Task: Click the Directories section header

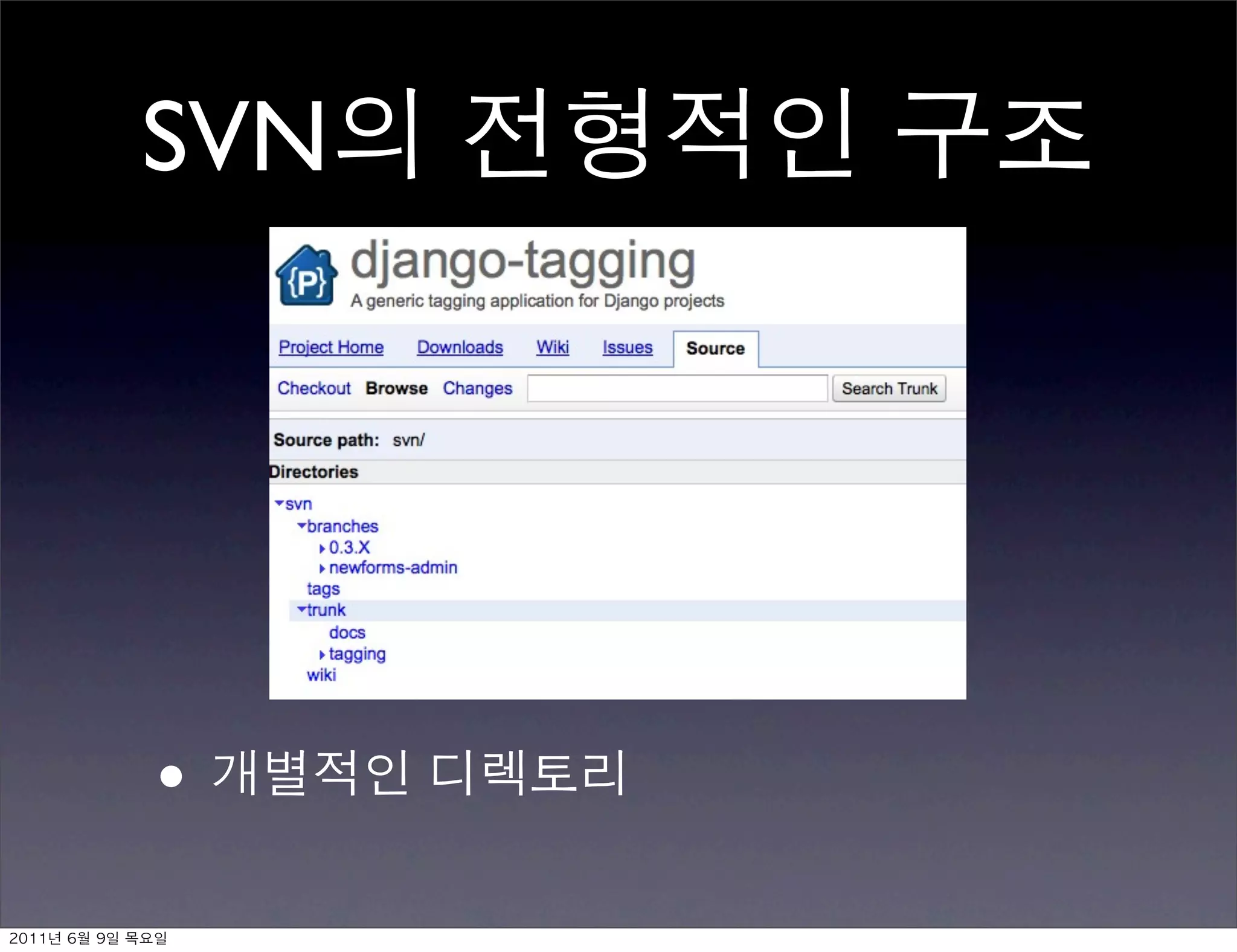Action: [313, 472]
